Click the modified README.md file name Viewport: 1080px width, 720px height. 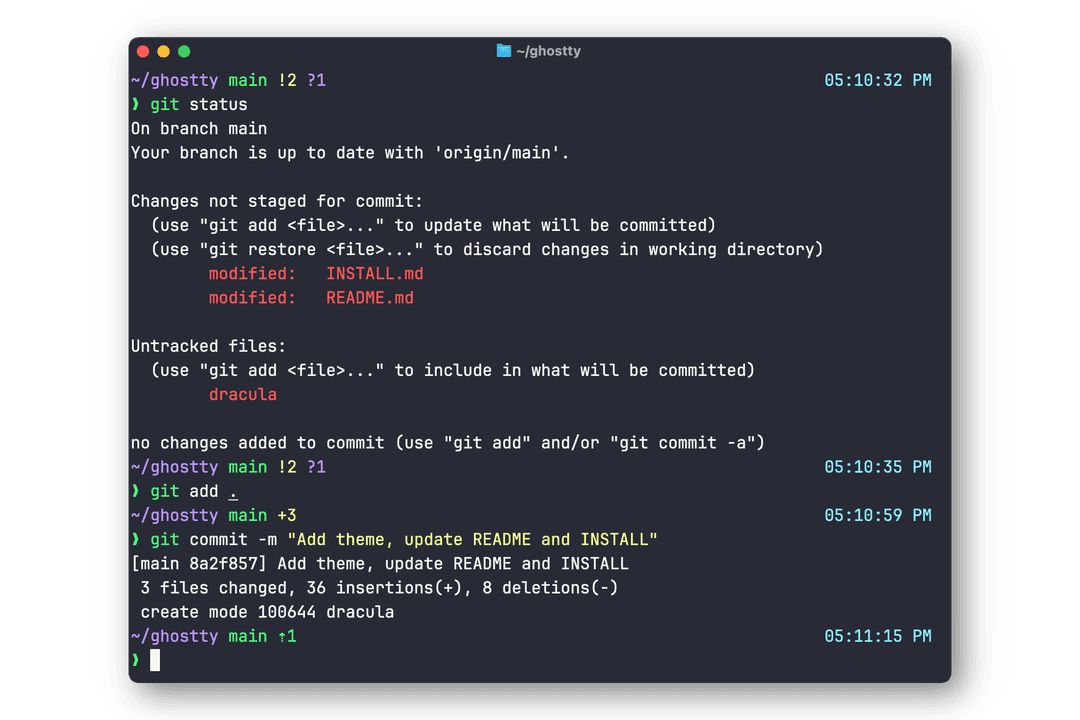click(x=370, y=298)
